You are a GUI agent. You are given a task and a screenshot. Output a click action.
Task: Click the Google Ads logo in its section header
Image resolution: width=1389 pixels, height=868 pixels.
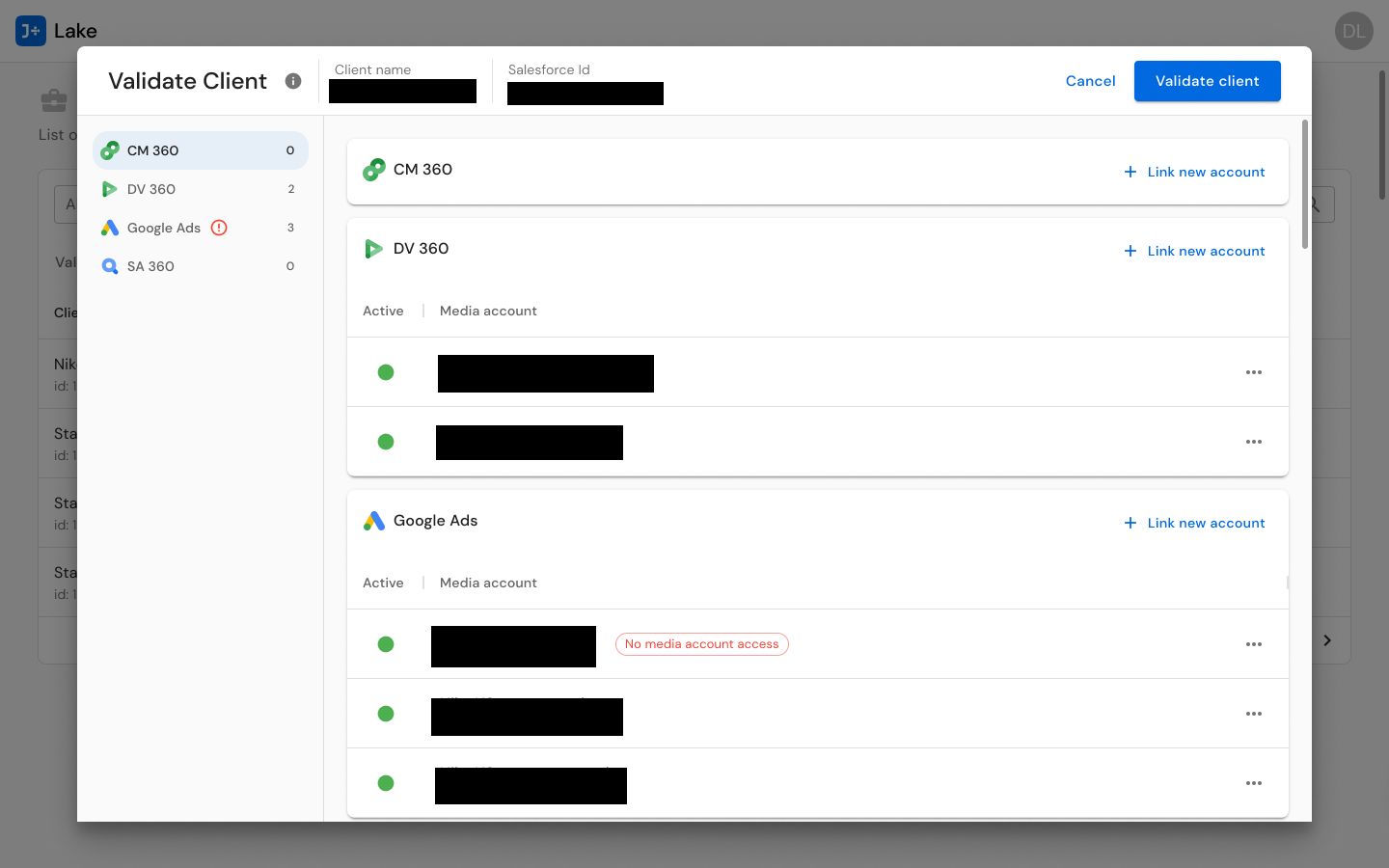(373, 520)
